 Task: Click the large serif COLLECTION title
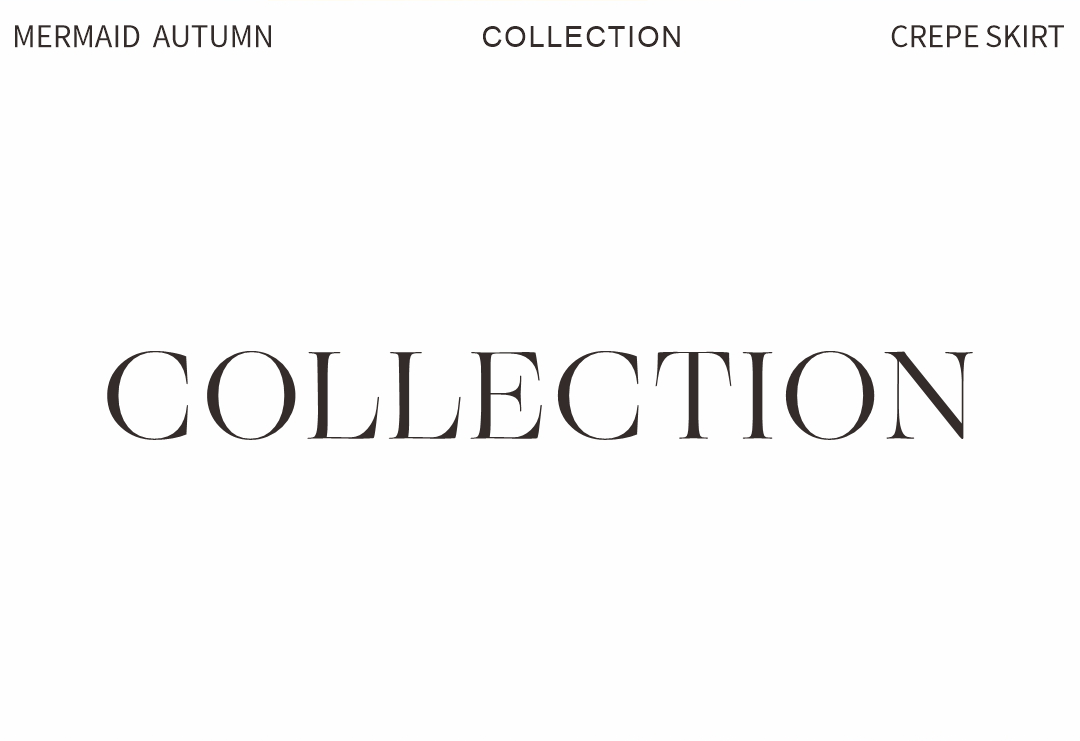539,395
